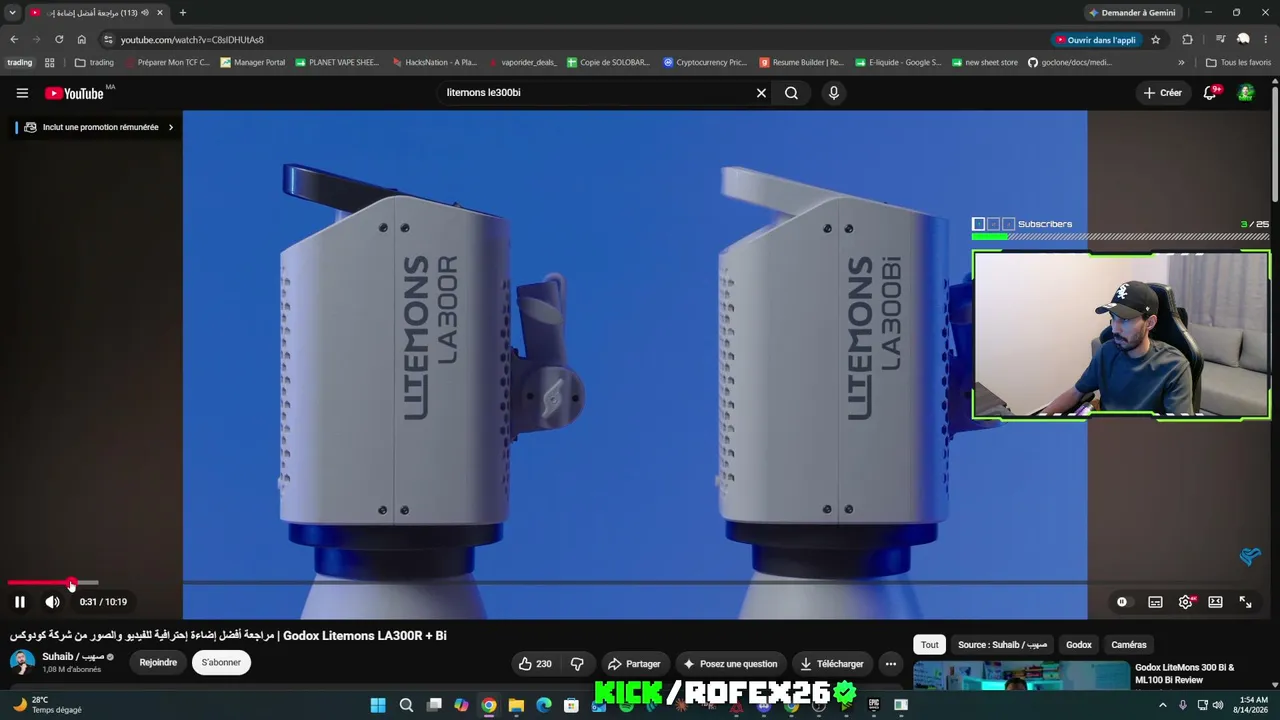Dislike the video
Image resolution: width=1280 pixels, height=720 pixels.
pos(577,664)
